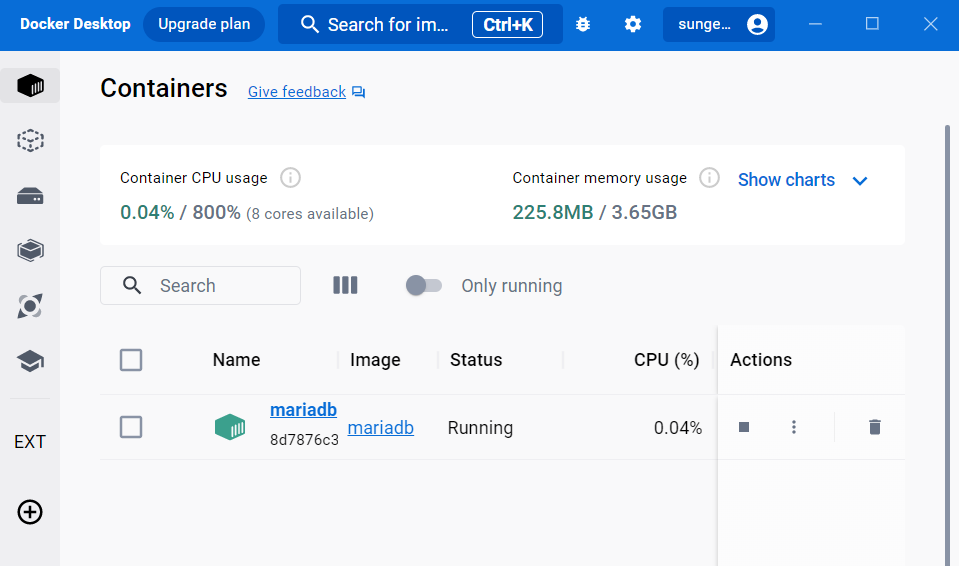The image size is (959, 566).
Task: Sort by the Image column header
Action: [375, 360]
